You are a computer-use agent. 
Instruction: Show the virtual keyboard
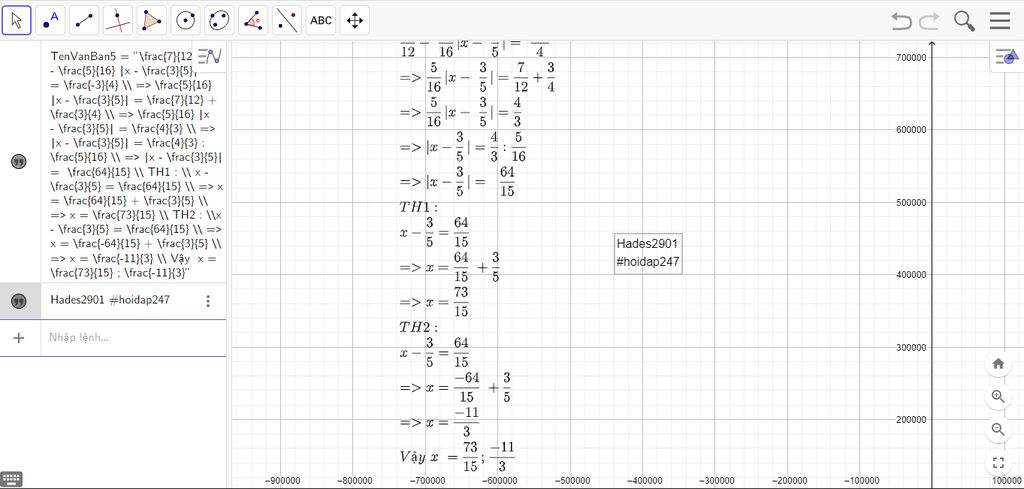pos(12,478)
